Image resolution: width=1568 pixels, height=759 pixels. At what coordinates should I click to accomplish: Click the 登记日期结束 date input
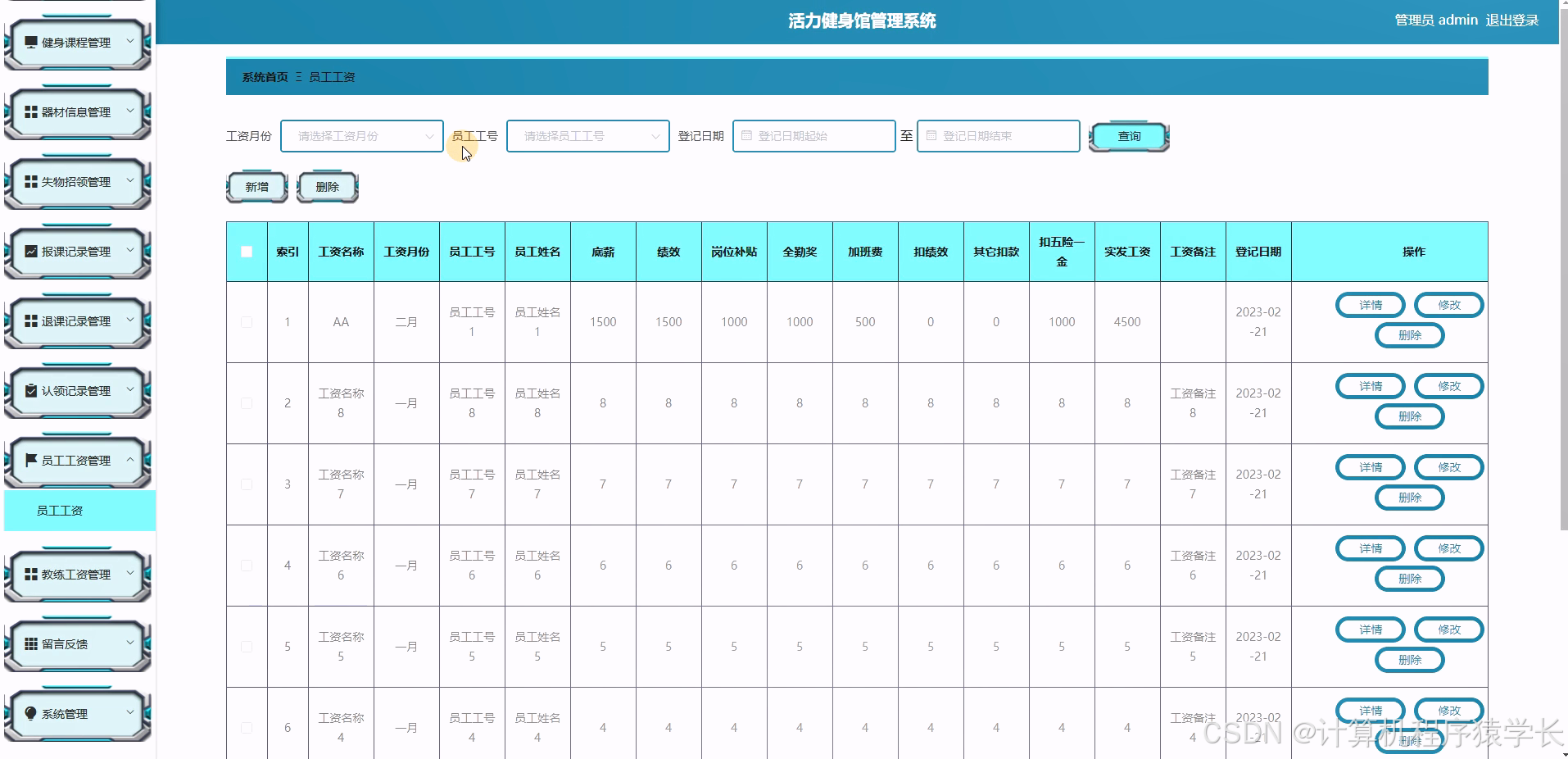point(996,136)
